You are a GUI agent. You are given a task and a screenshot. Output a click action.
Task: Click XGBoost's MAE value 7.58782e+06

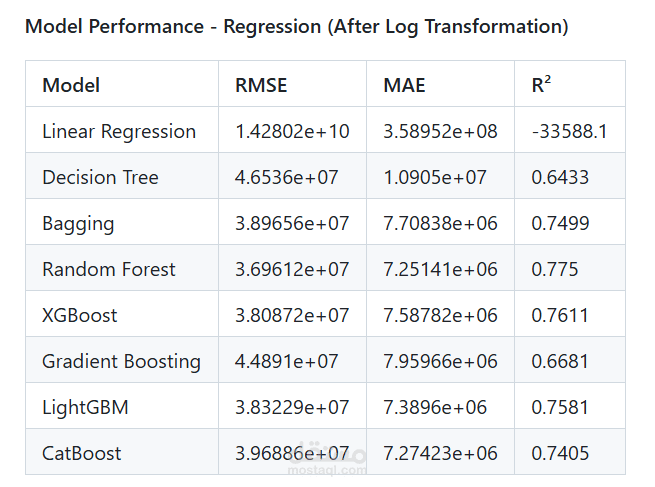point(440,315)
